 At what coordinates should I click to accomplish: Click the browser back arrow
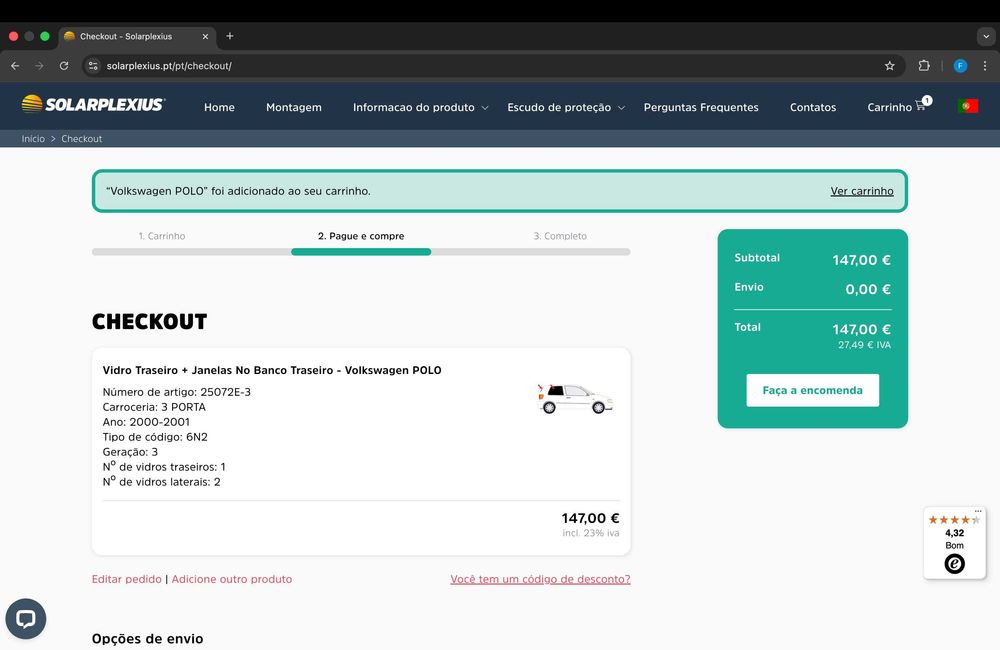click(15, 66)
